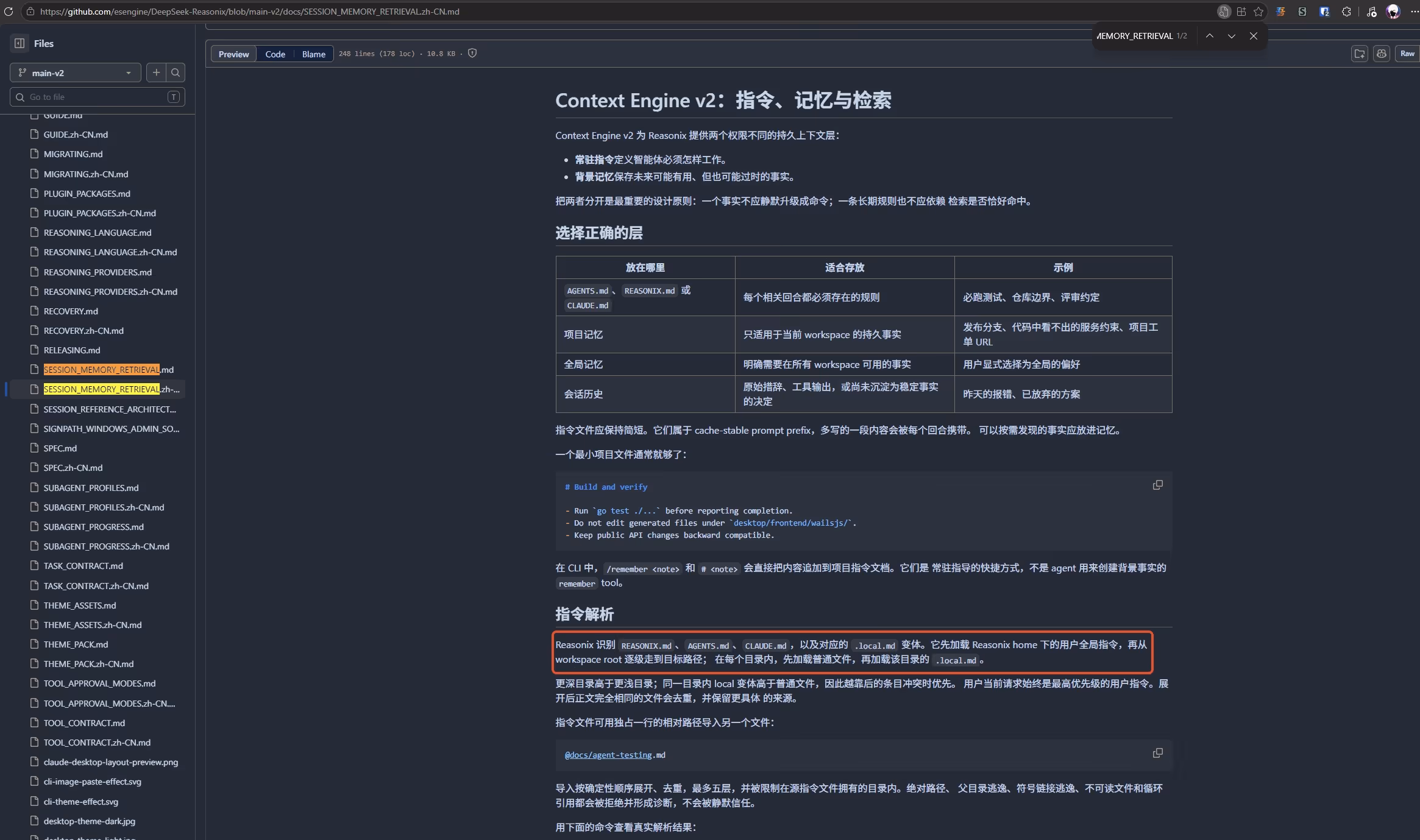Viewport: 1420px width, 840px height.
Task: Go to next find match
Action: pyautogui.click(x=1232, y=36)
